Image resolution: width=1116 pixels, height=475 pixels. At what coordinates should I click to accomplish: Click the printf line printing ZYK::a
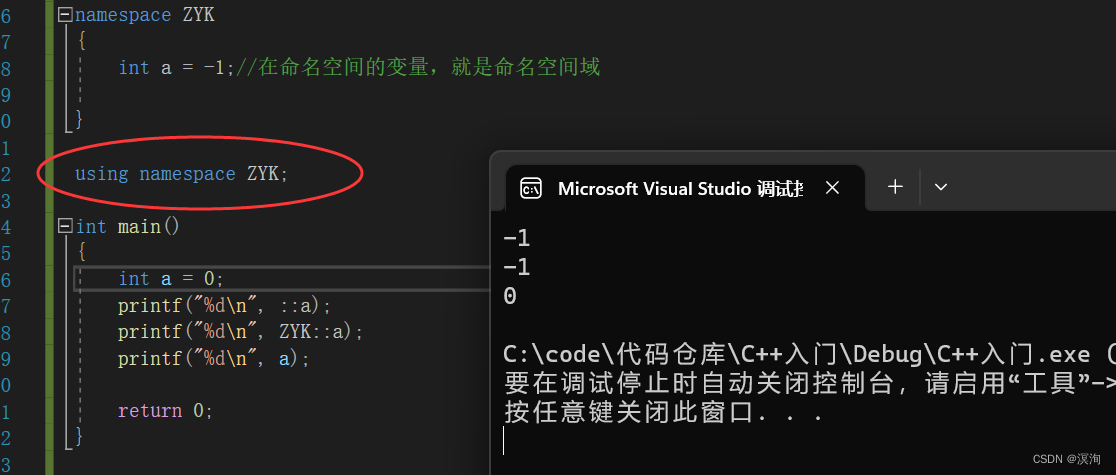point(241,332)
